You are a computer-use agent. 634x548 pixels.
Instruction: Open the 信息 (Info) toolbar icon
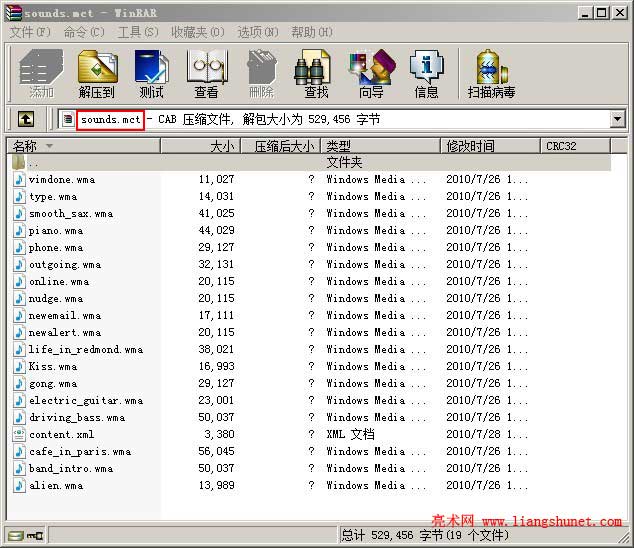427,74
